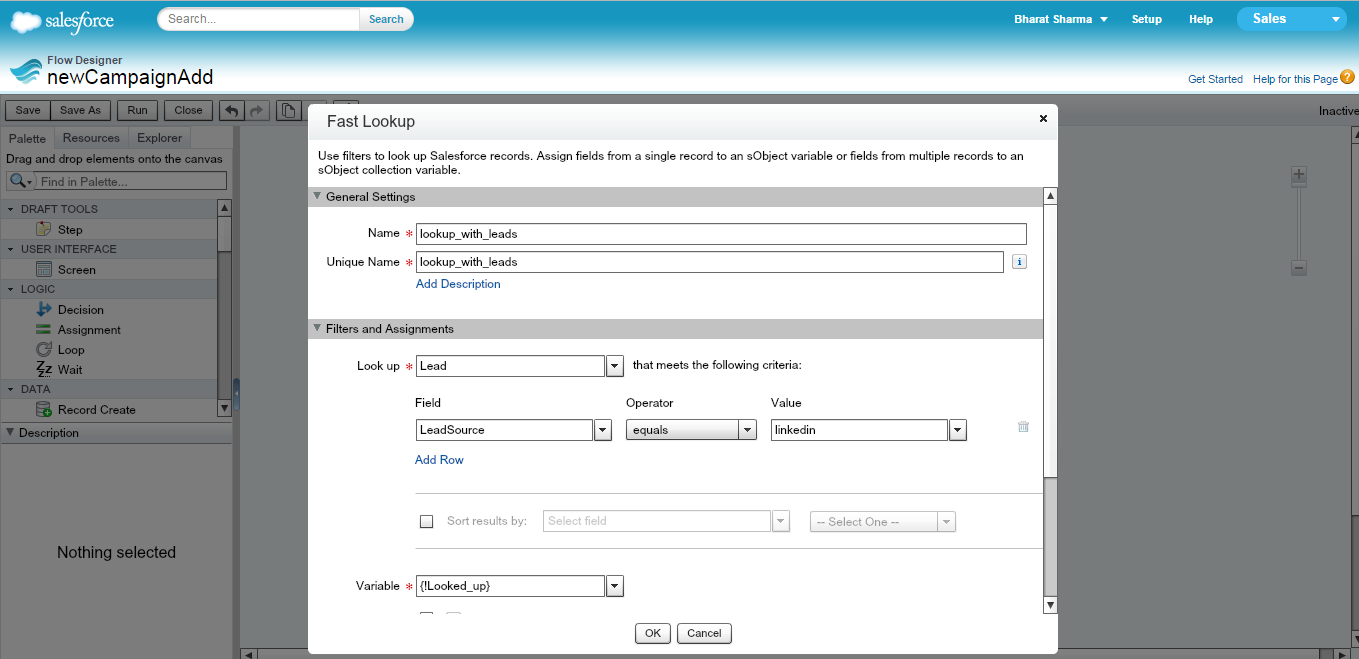Screen dimensions: 1359x659
Task: Click the dialog scrollbar down arrow
Action: pyautogui.click(x=1050, y=605)
